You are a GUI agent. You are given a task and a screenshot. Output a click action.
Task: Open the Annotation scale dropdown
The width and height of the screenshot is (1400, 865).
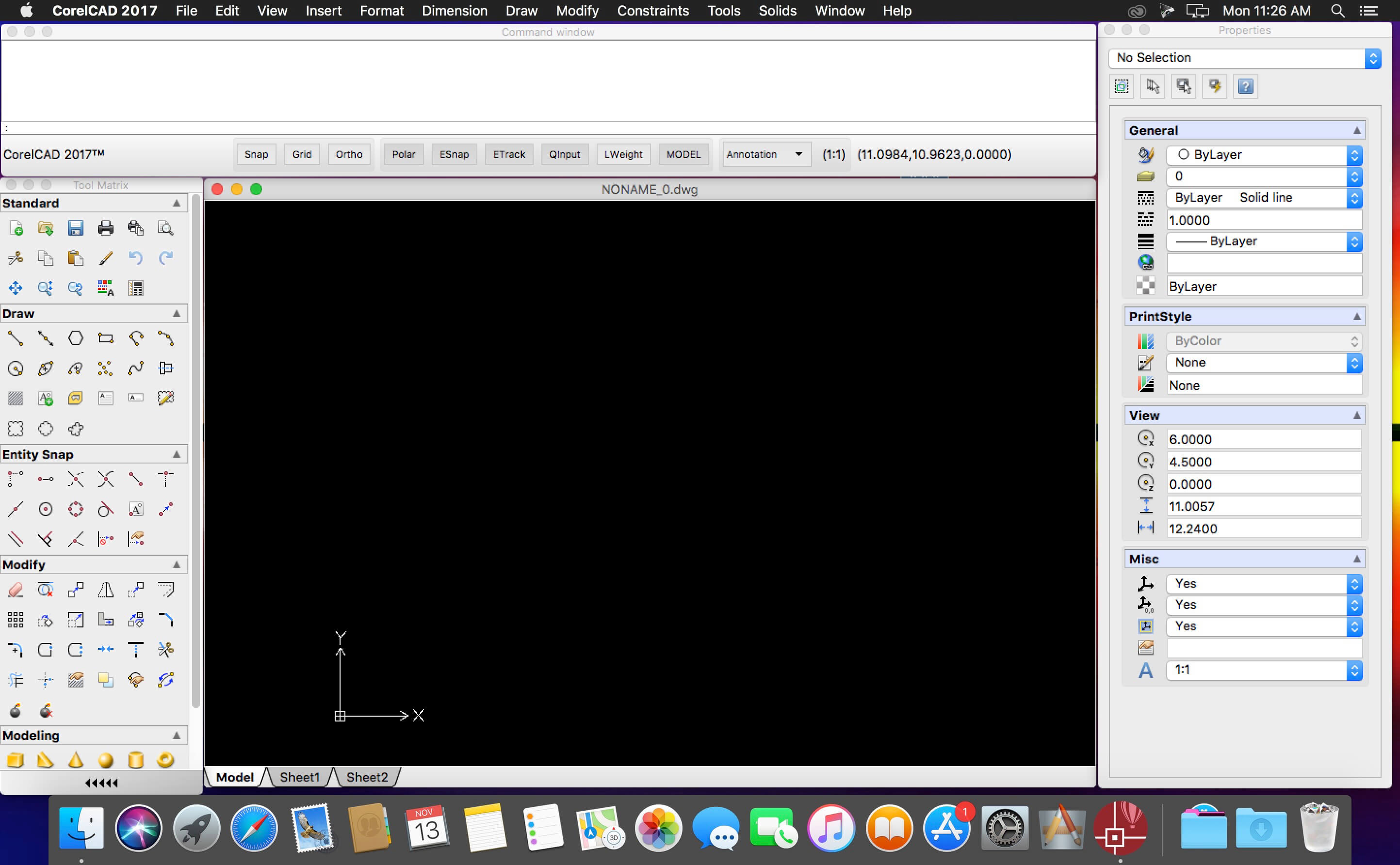[766, 155]
